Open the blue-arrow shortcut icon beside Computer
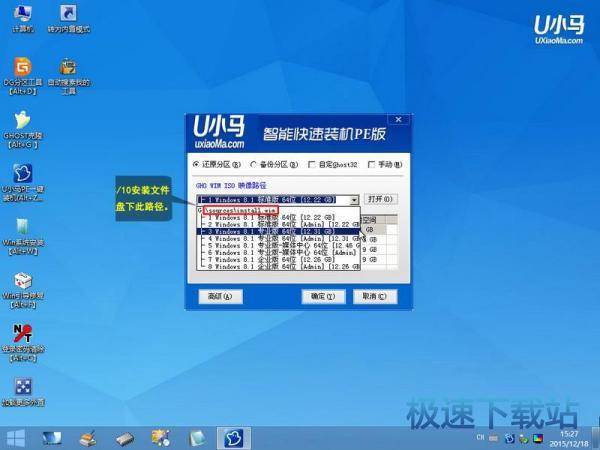This screenshot has height=450, width=600. [x=68, y=18]
